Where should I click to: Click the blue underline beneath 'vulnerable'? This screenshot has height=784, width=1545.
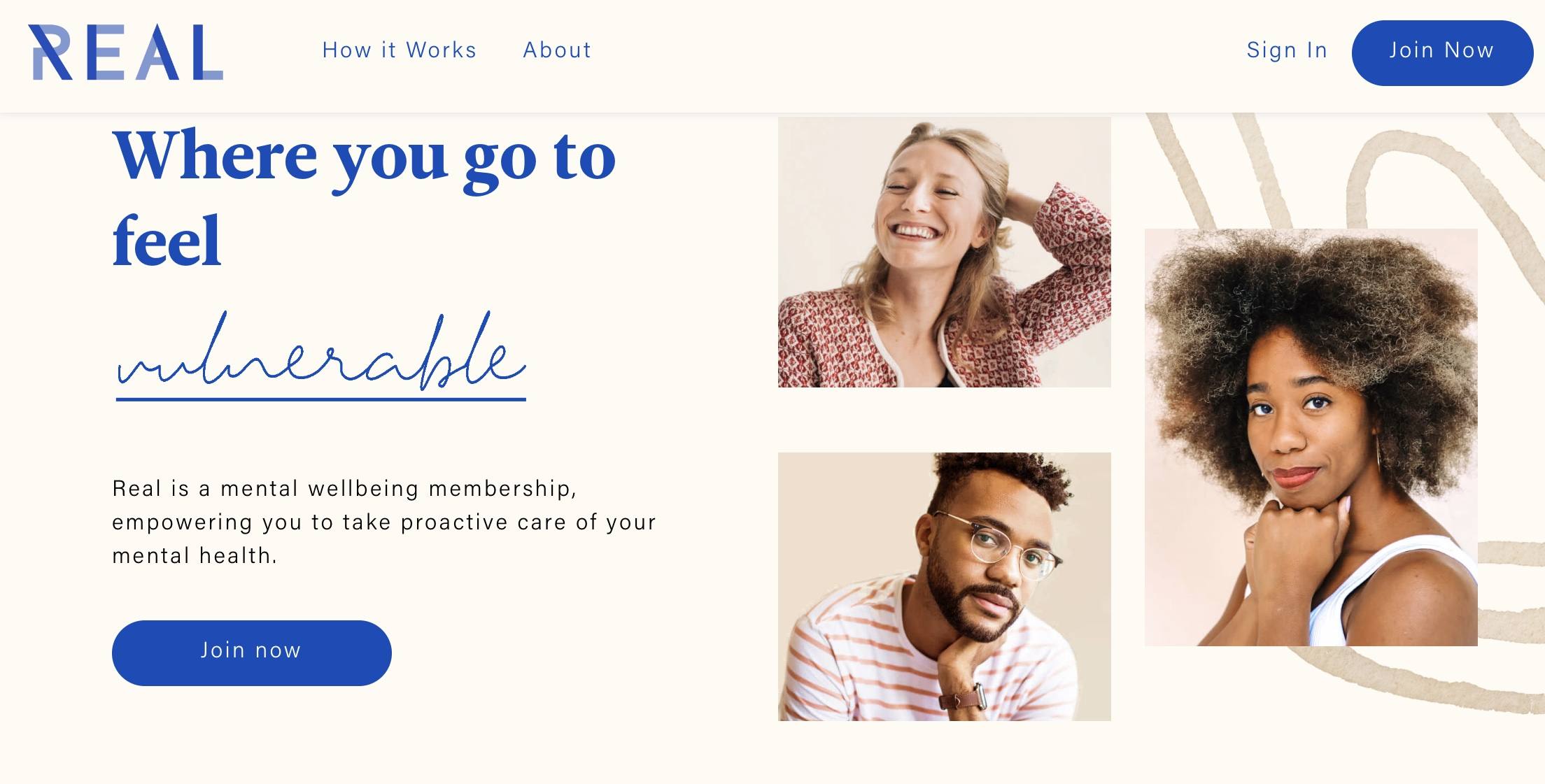pyautogui.click(x=321, y=399)
